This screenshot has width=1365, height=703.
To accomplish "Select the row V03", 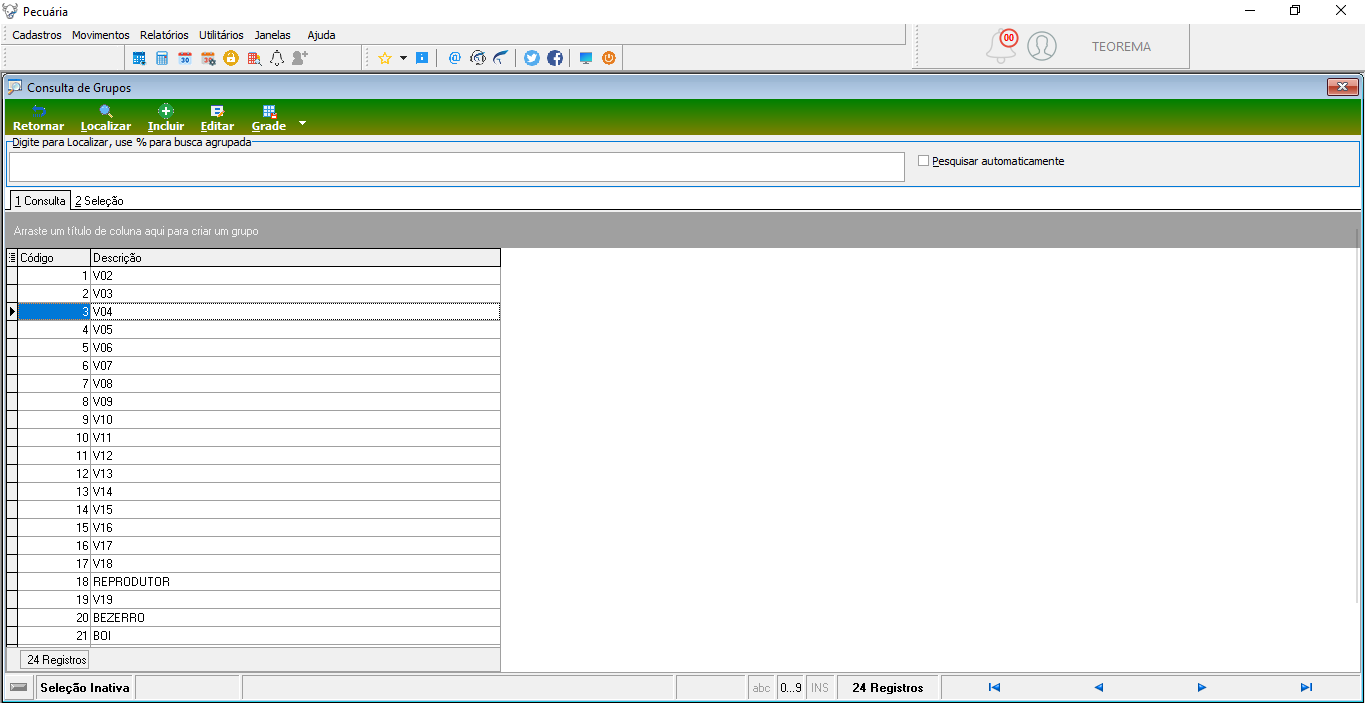I will click(x=259, y=293).
